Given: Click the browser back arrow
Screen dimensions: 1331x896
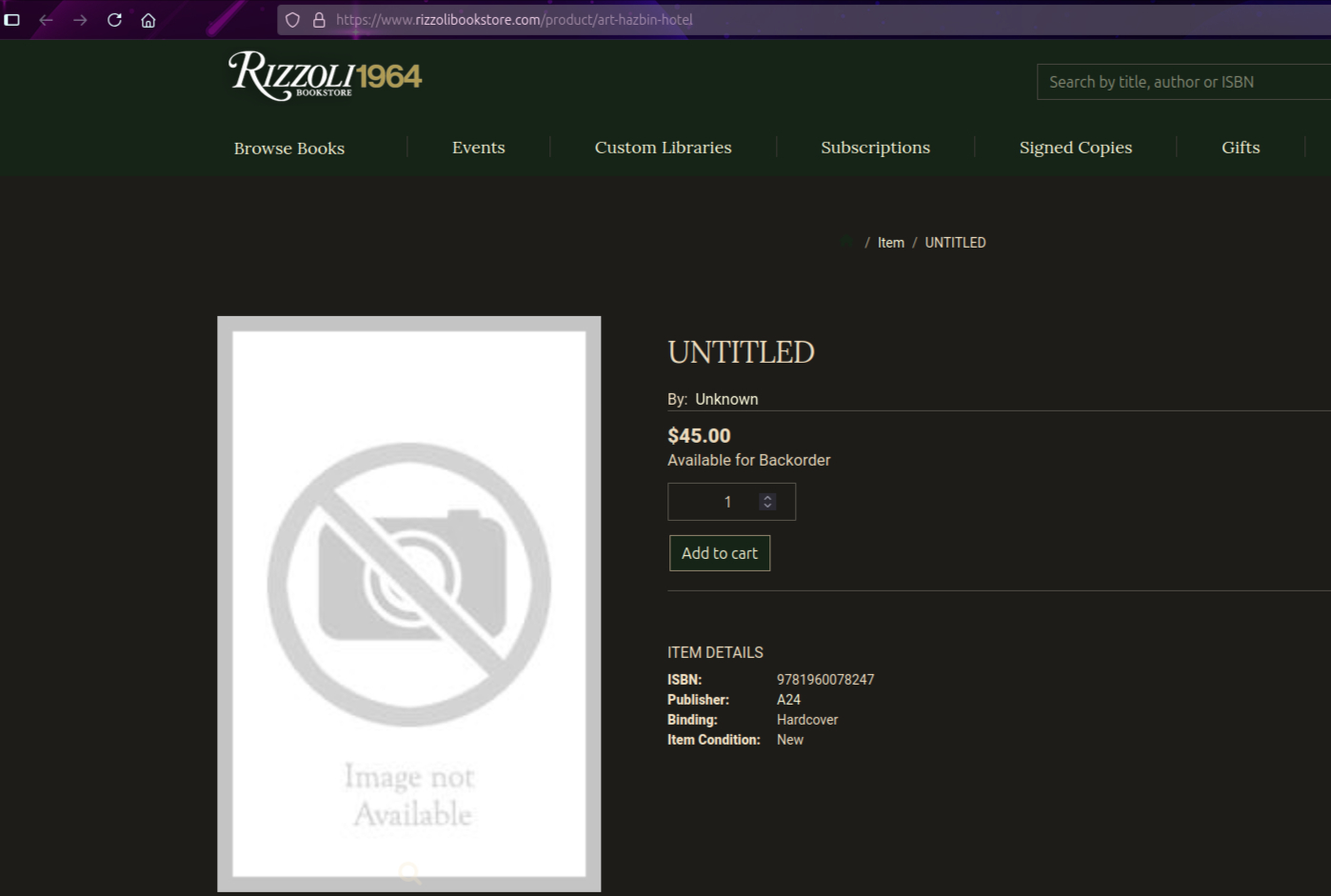Looking at the screenshot, I should (46, 20).
